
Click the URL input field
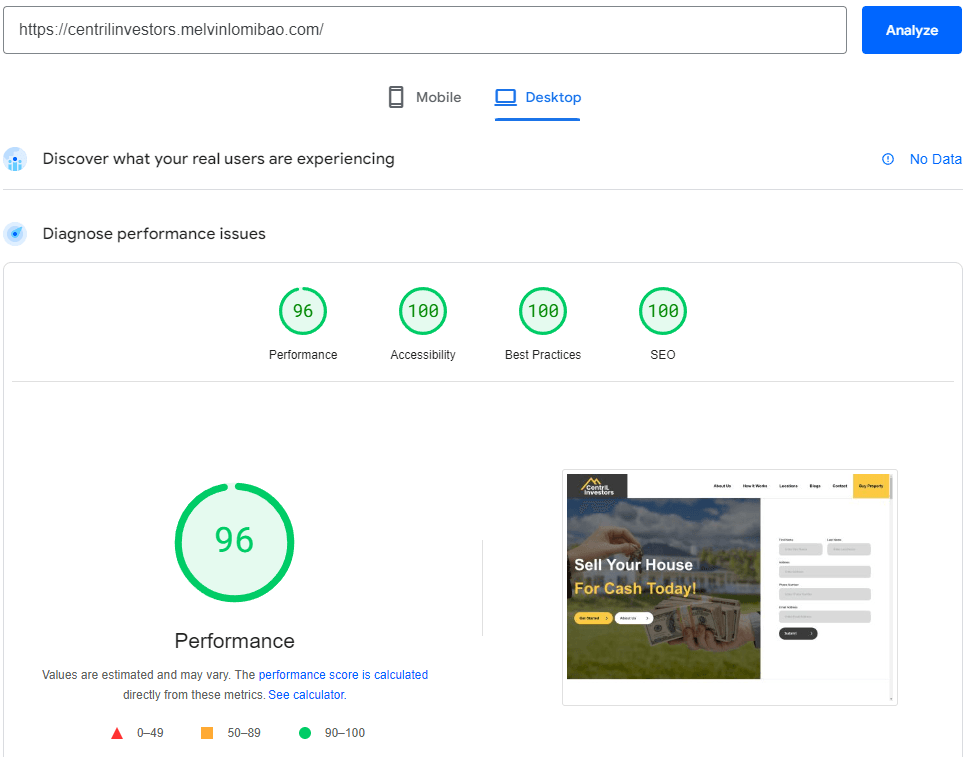tap(425, 30)
